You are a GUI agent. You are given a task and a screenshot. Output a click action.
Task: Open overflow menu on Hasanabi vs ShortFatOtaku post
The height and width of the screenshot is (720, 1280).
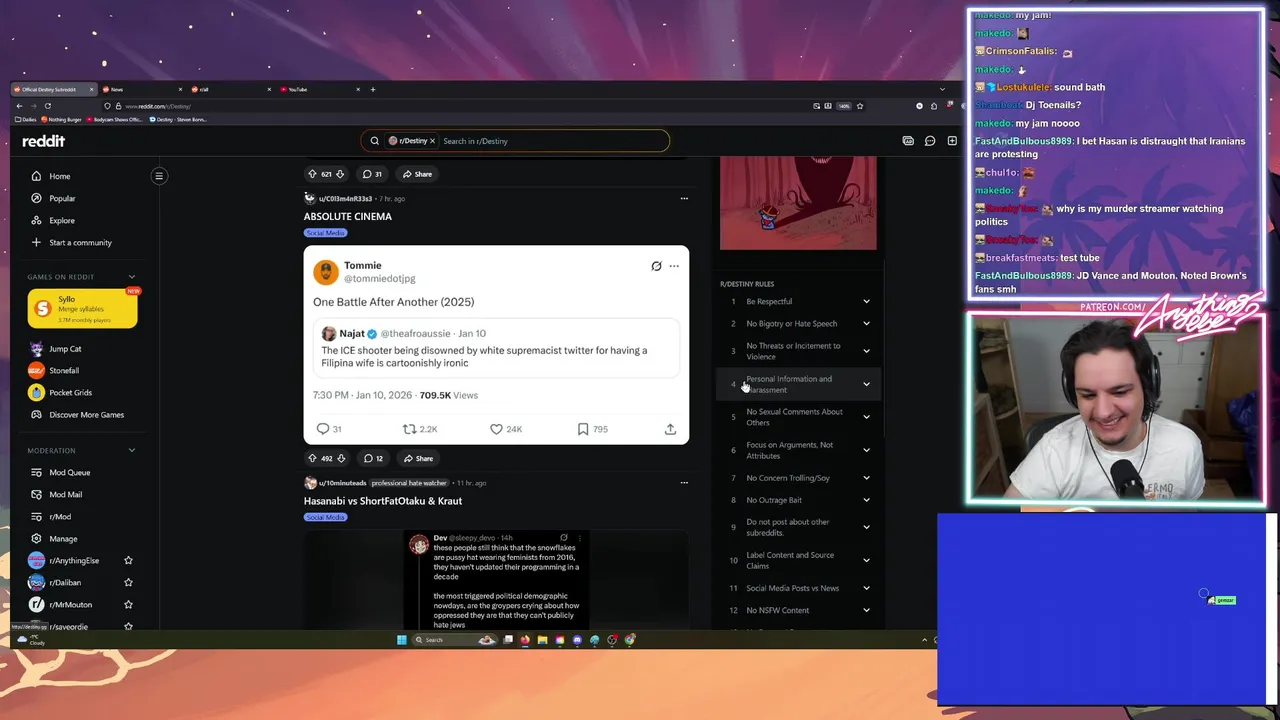coord(684,483)
